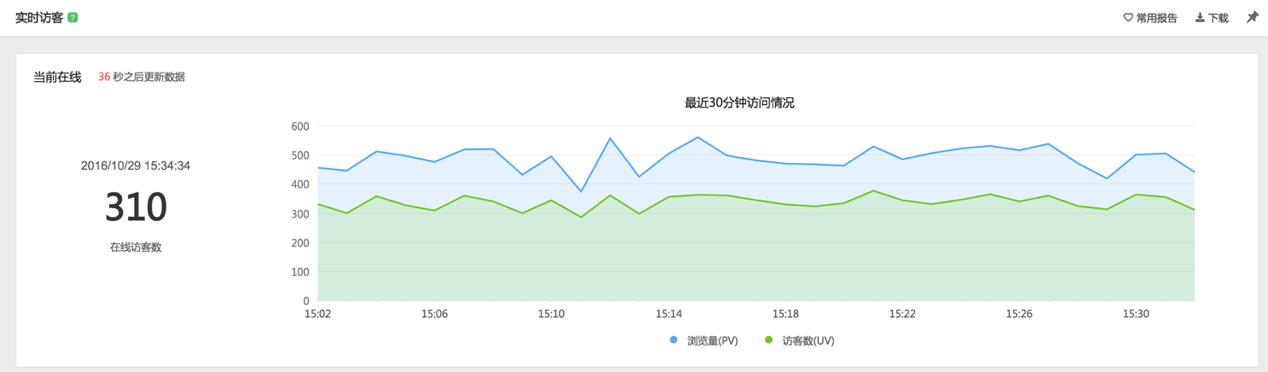Click the 下载 button text
The width and height of the screenshot is (1268, 372).
tap(1218, 18)
